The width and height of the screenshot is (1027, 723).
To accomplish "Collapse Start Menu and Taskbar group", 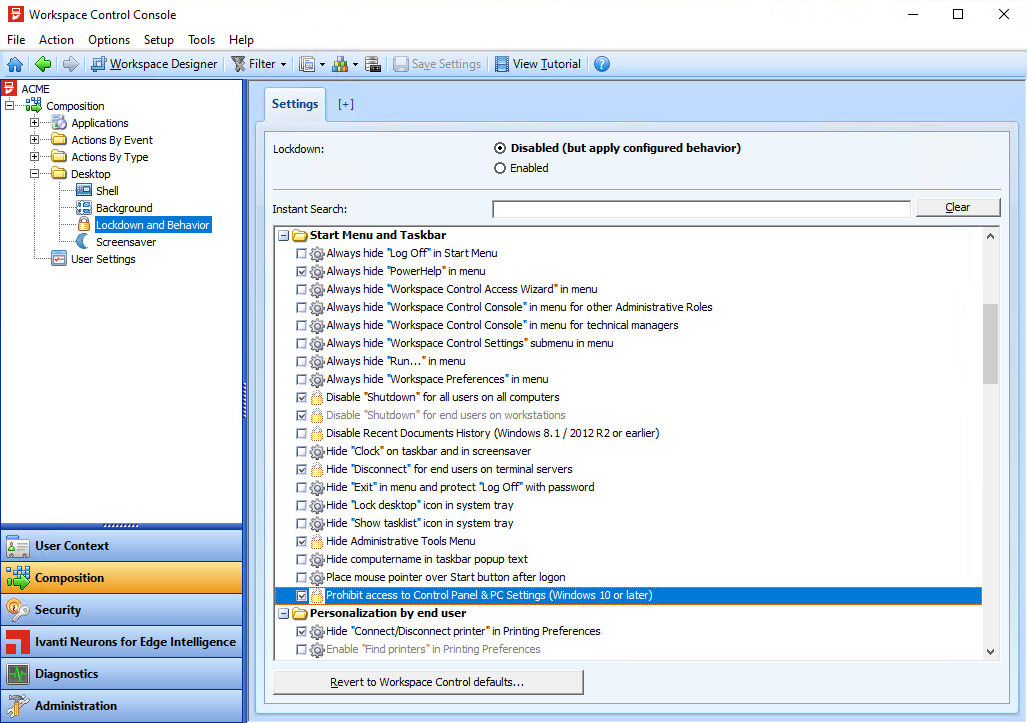I will pos(284,235).
